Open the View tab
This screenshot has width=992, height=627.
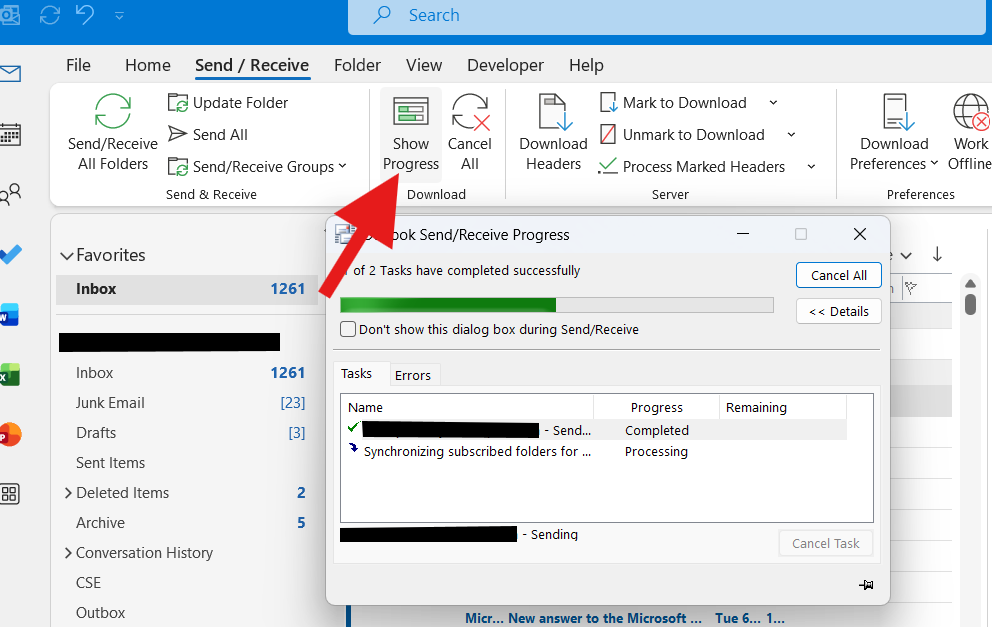pos(424,65)
